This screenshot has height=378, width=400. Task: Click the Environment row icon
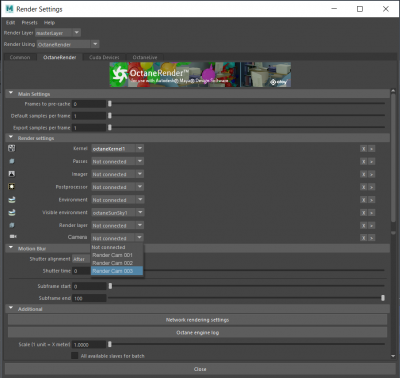12,199
